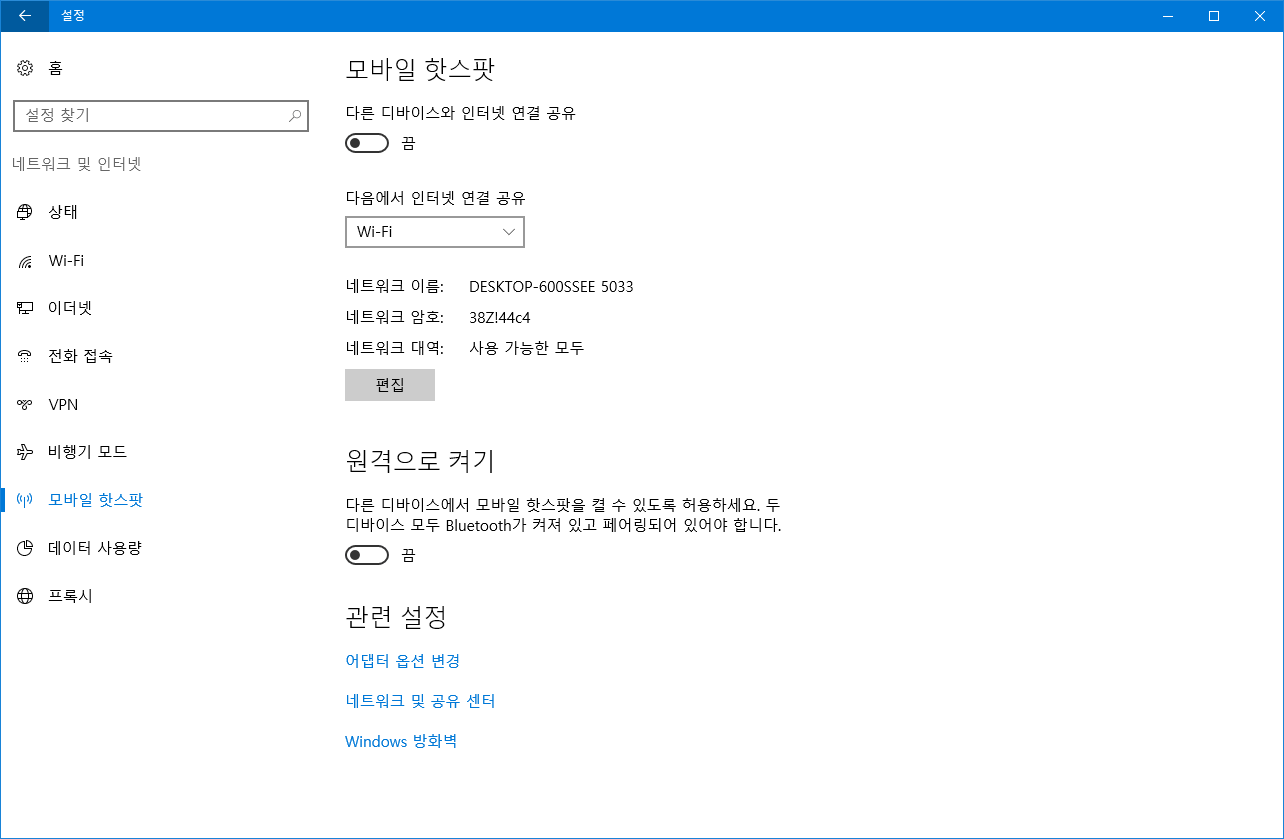Click the 상태 globe icon in sidebar
The image size is (1284, 839).
point(25,212)
